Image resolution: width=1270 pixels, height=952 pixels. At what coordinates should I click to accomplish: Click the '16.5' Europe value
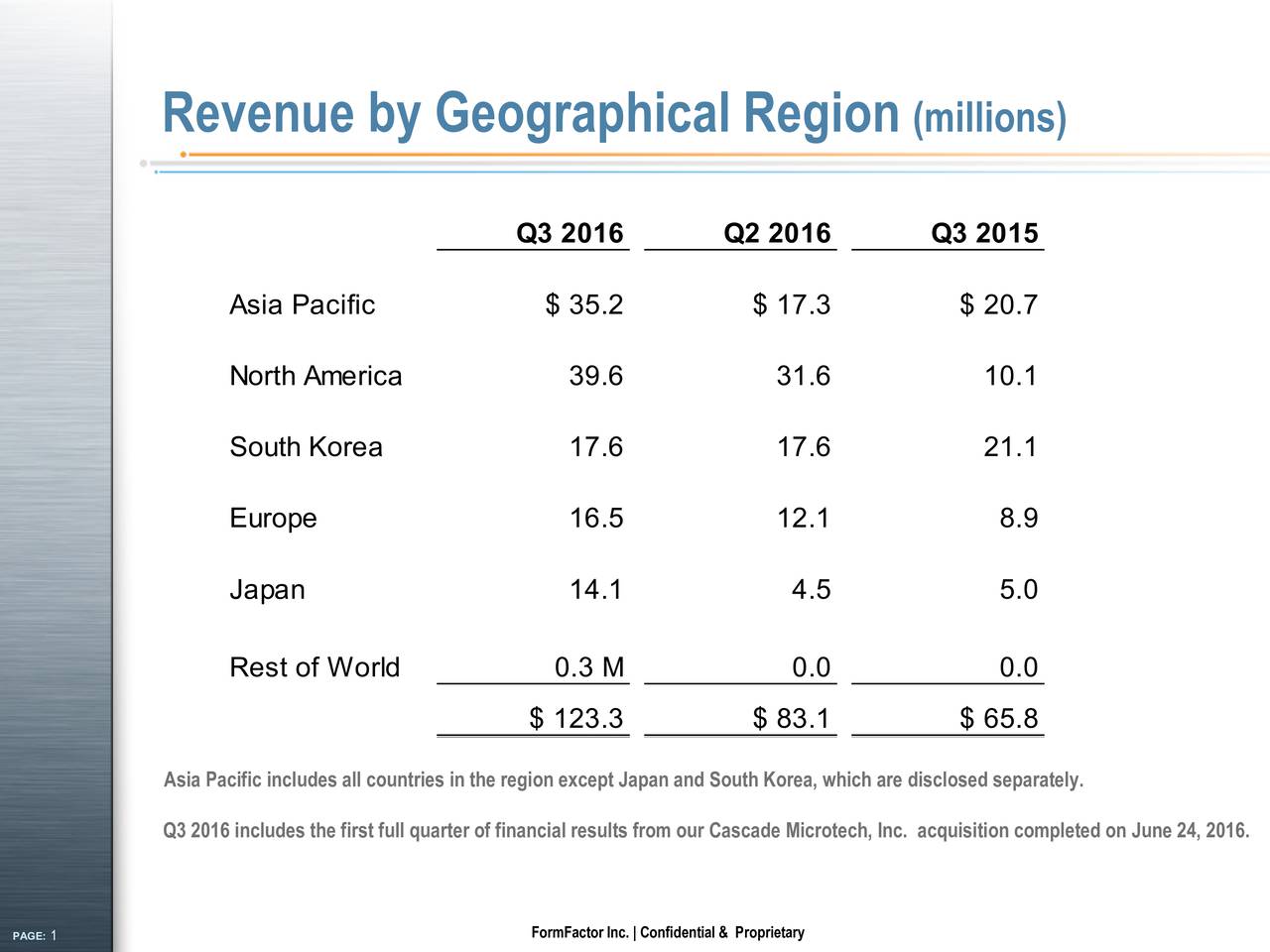(x=596, y=519)
